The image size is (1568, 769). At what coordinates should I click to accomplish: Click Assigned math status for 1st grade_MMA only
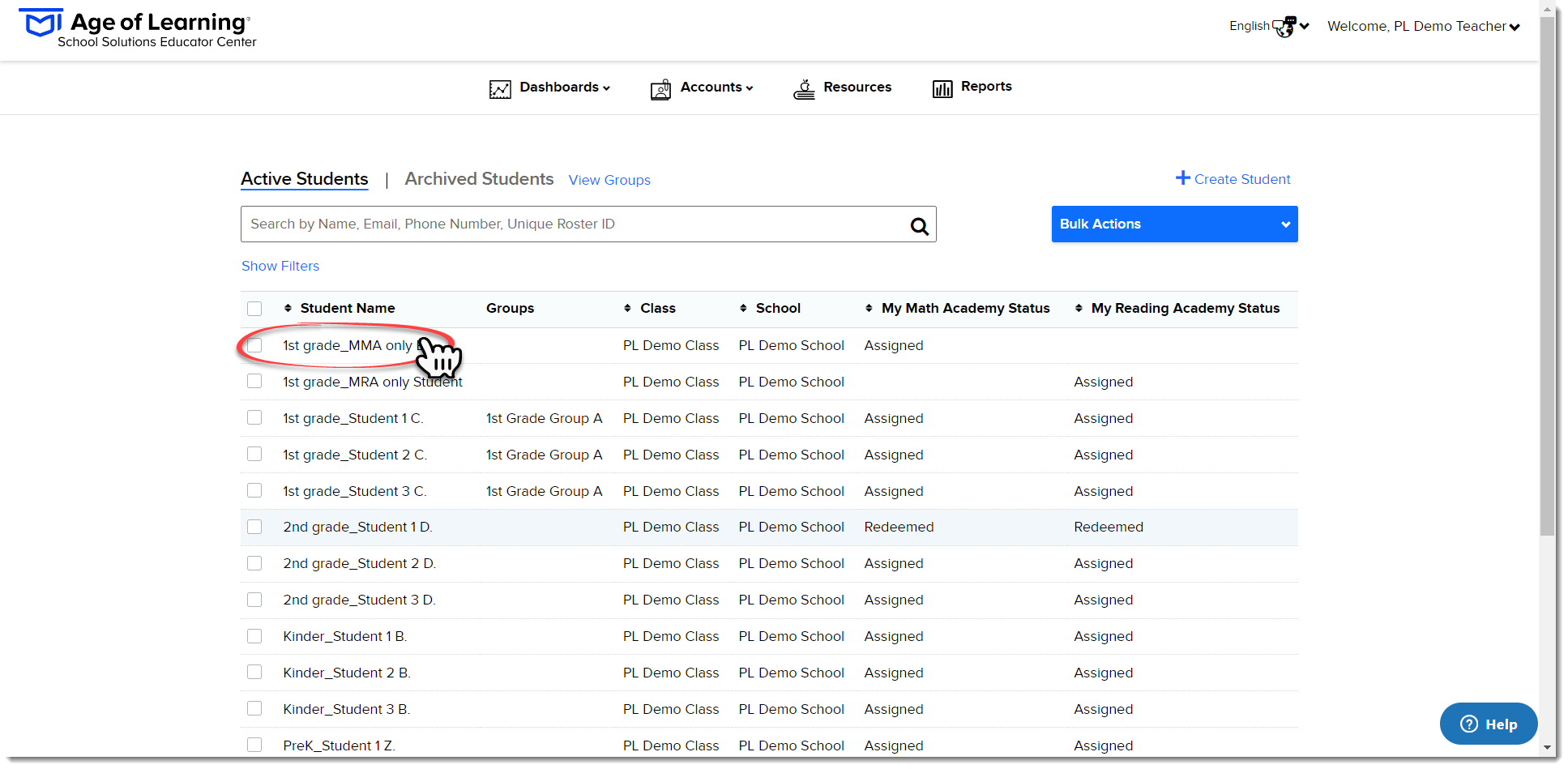pyautogui.click(x=893, y=345)
